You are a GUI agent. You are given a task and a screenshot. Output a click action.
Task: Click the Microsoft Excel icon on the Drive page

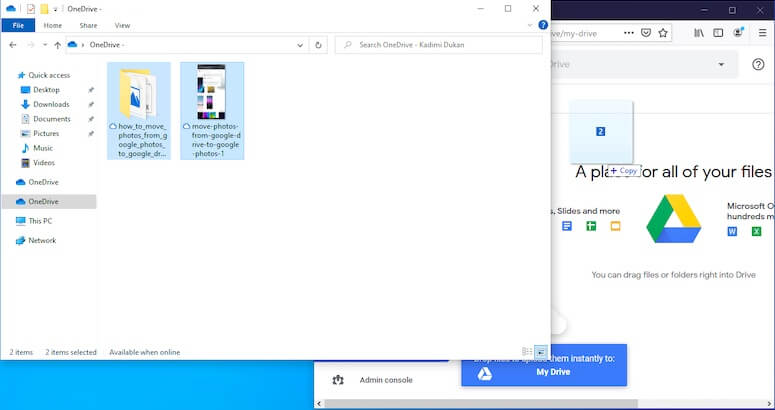click(756, 231)
